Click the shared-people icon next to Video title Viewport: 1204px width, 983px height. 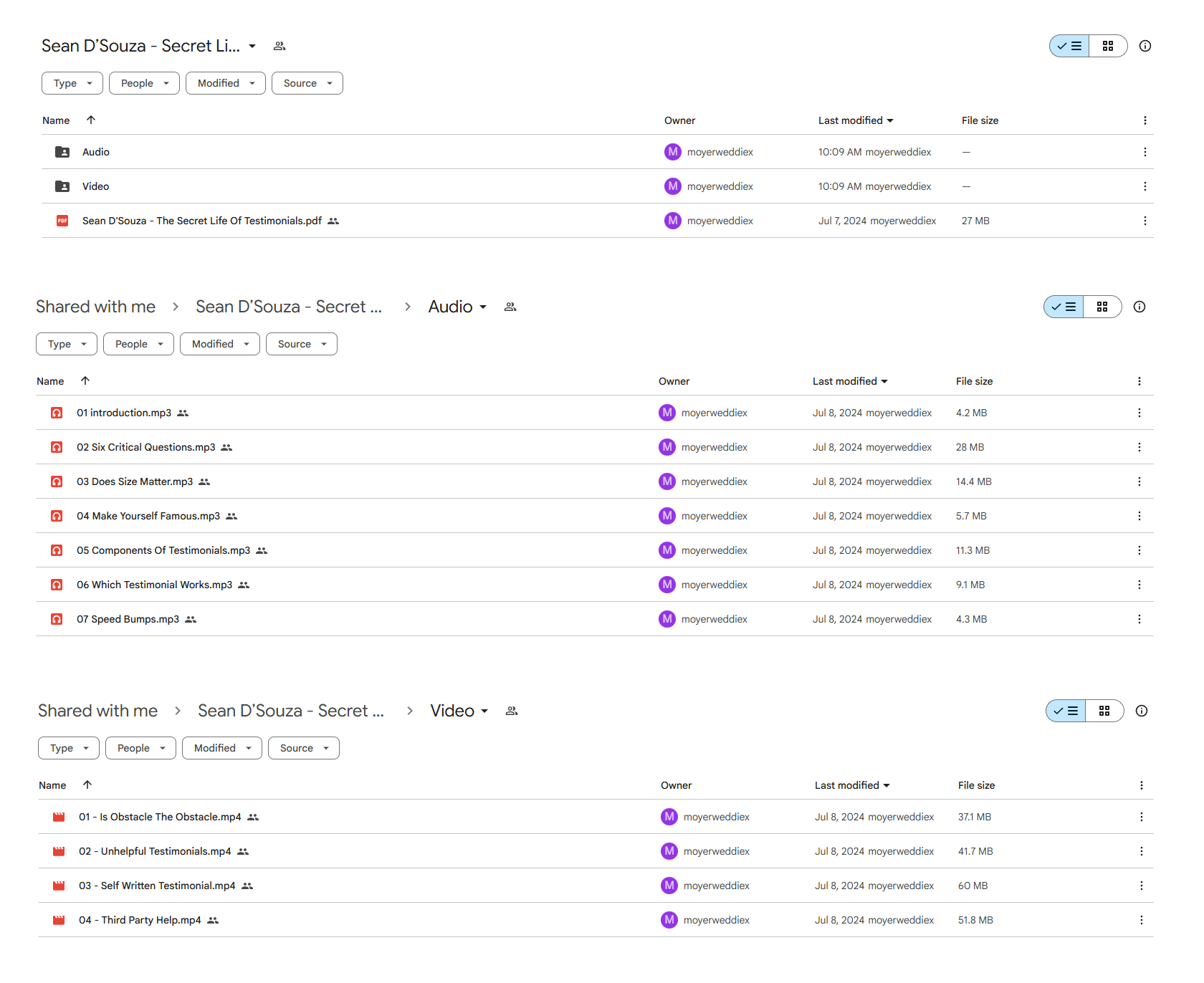click(512, 711)
